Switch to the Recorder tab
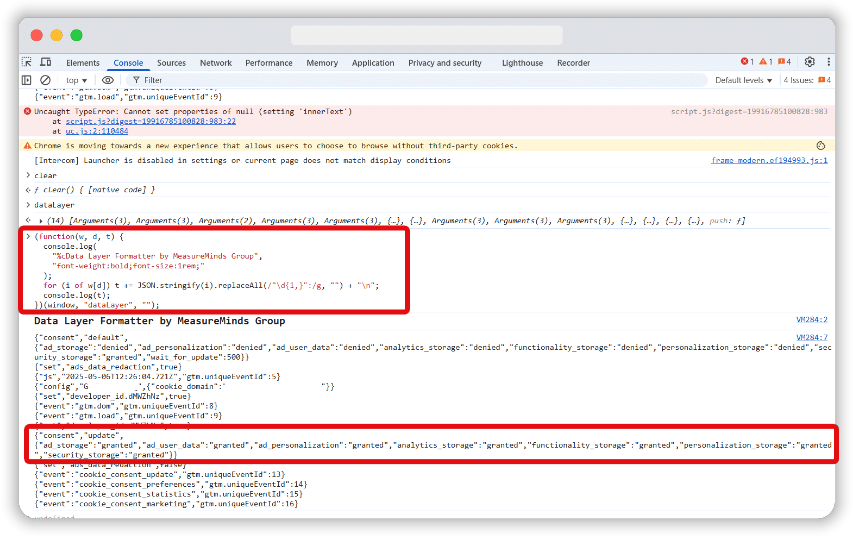The height and width of the screenshot is (536, 853). click(x=573, y=63)
